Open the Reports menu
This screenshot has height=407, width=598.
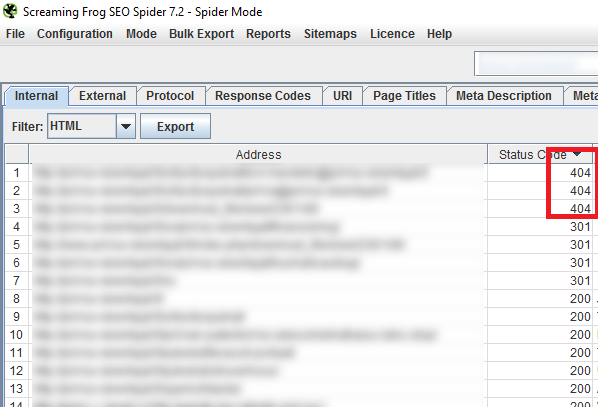[x=268, y=34]
